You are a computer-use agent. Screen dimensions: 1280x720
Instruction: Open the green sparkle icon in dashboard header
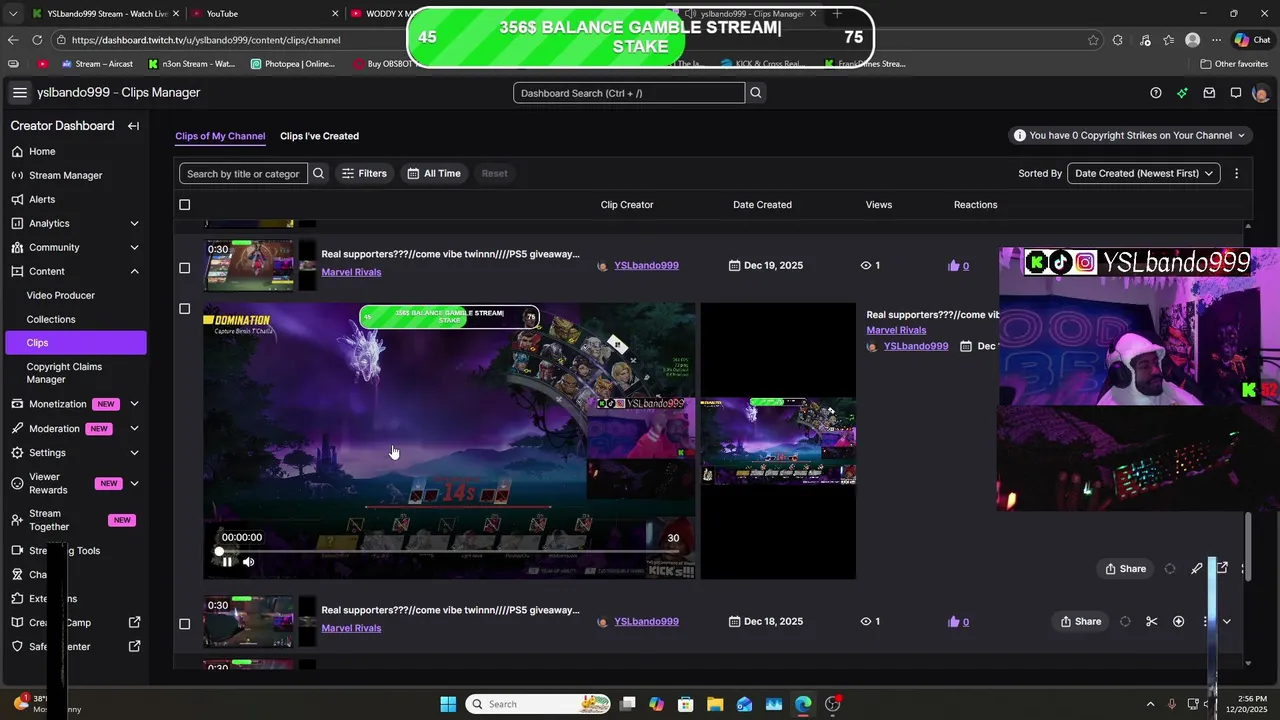click(1182, 93)
